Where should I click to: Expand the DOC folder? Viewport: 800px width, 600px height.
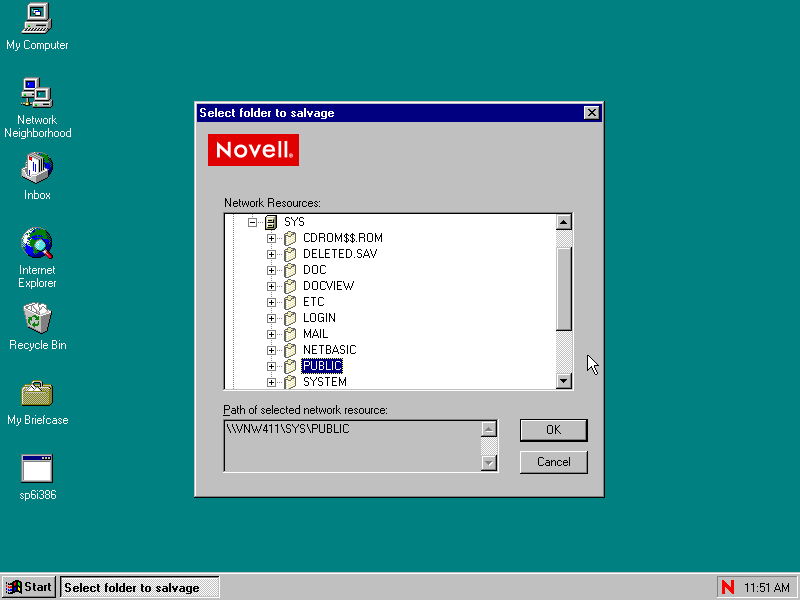tap(271, 270)
